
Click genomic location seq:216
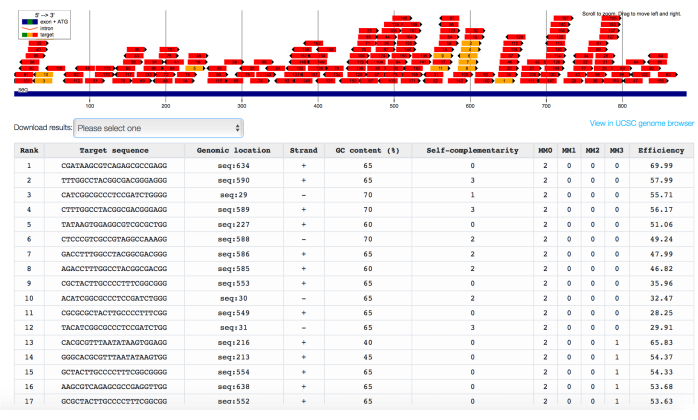click(233, 343)
